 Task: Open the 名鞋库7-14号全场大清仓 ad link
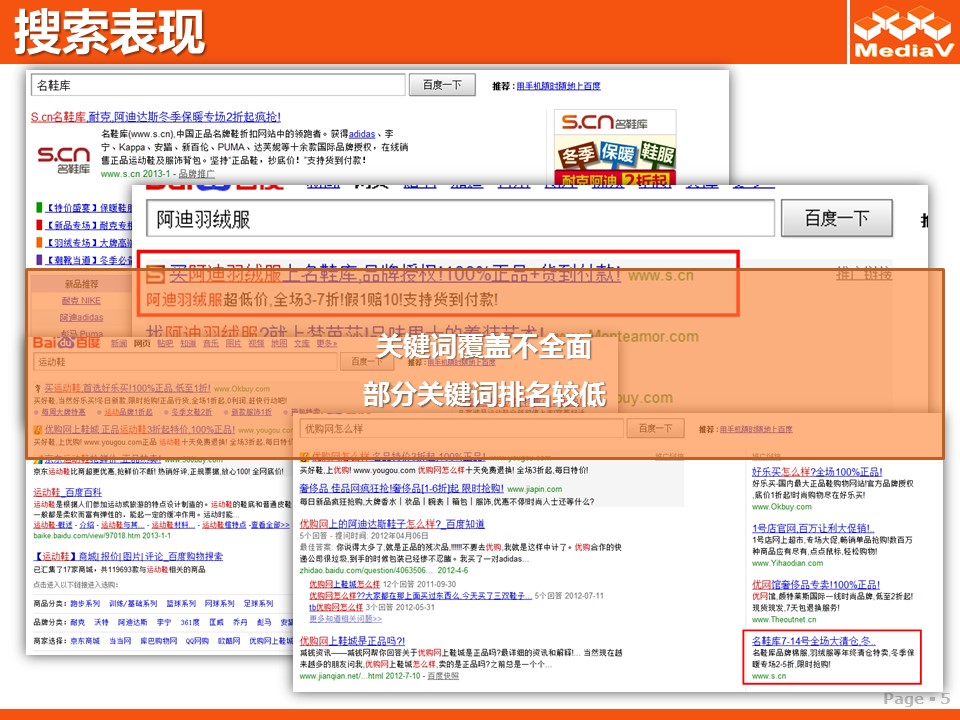[x=814, y=640]
